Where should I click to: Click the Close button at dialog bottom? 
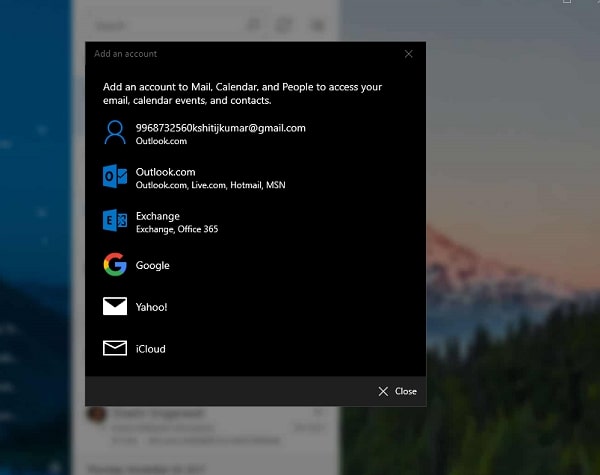(x=398, y=391)
